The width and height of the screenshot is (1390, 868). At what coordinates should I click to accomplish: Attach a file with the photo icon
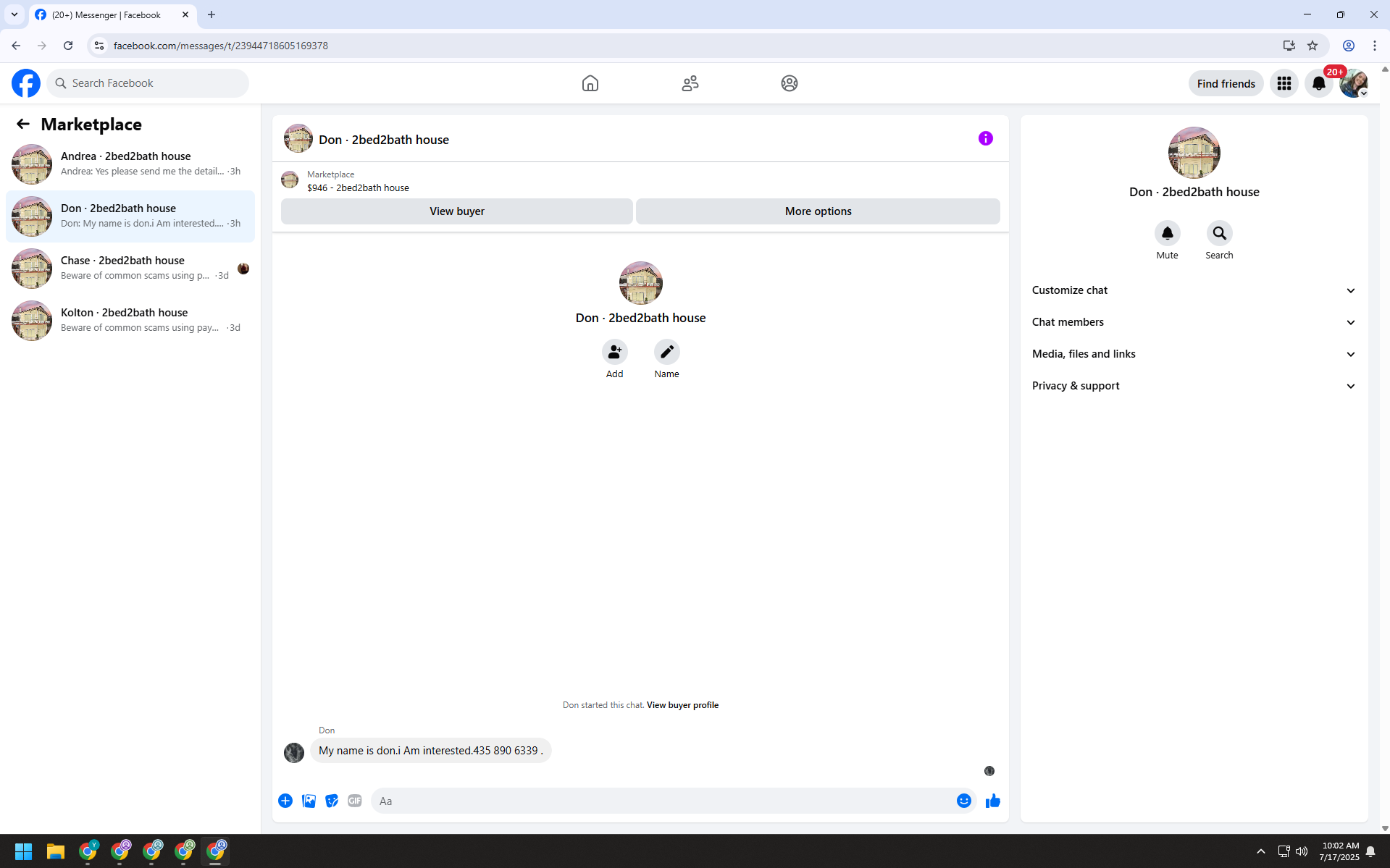[x=309, y=801]
